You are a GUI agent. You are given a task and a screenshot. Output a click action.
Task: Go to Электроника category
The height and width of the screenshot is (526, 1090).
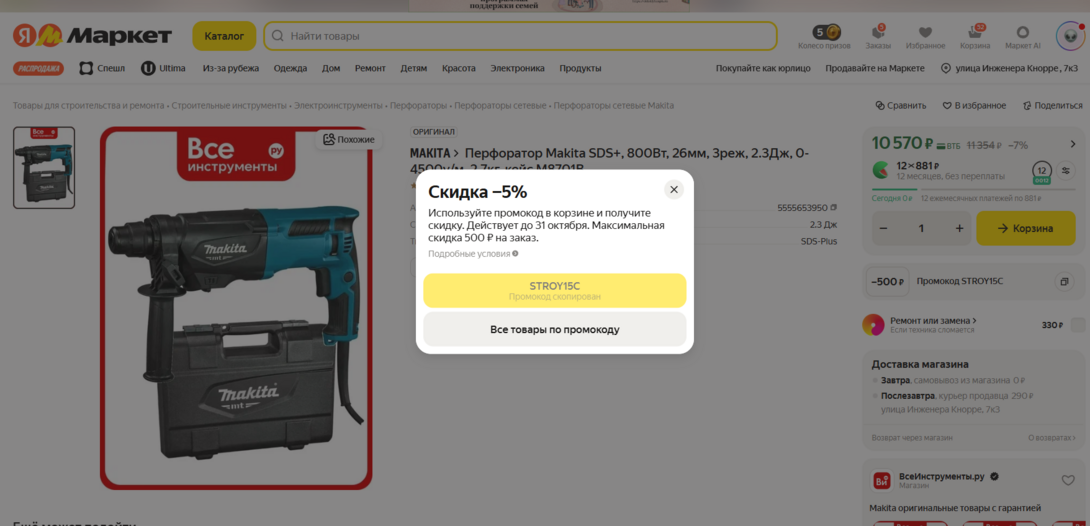click(517, 68)
